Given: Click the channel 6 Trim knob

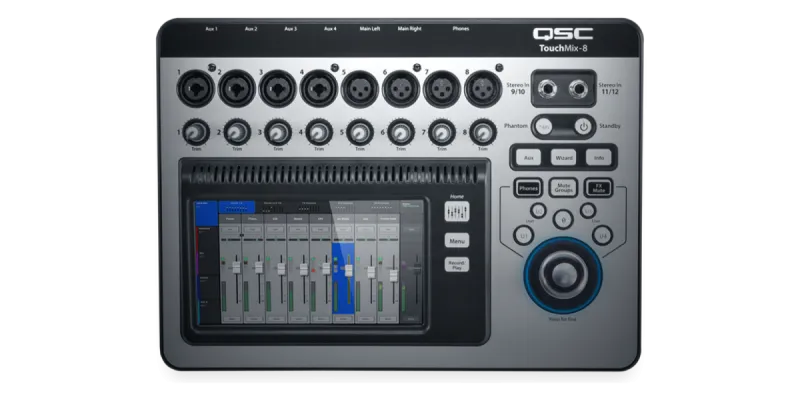Looking at the screenshot, I should (x=401, y=133).
